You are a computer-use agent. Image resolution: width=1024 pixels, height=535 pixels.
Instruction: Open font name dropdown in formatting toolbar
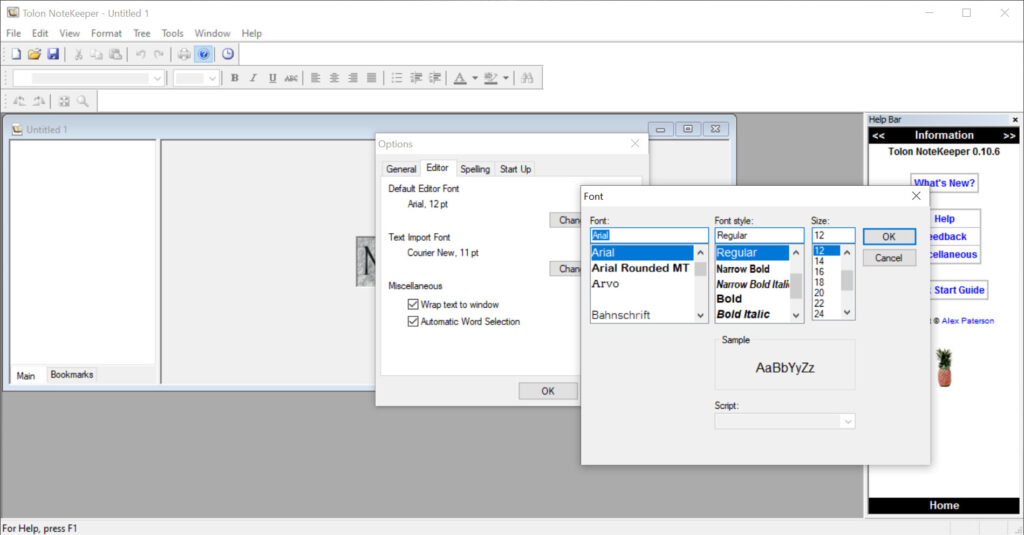pyautogui.click(x=157, y=78)
